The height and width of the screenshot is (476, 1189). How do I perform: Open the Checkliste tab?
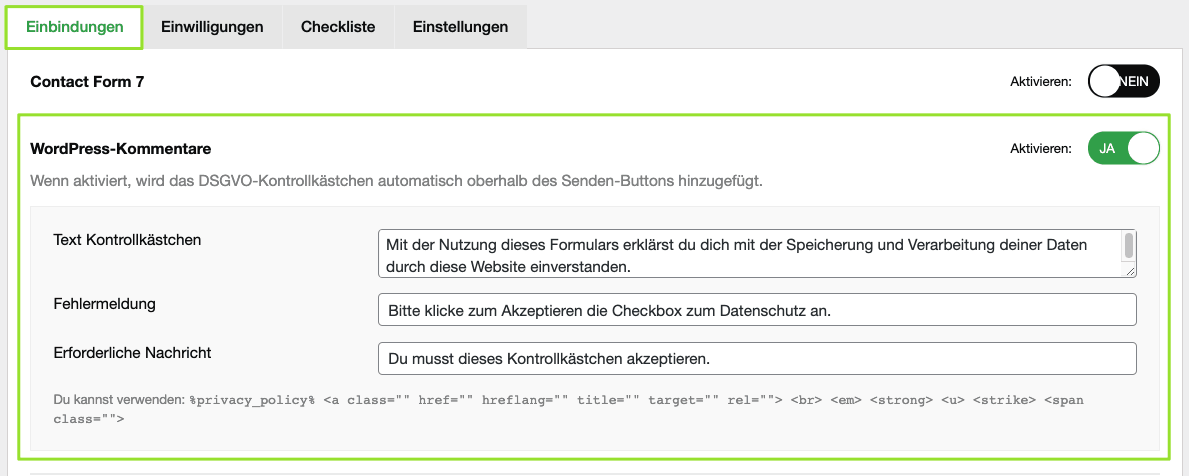click(x=338, y=27)
